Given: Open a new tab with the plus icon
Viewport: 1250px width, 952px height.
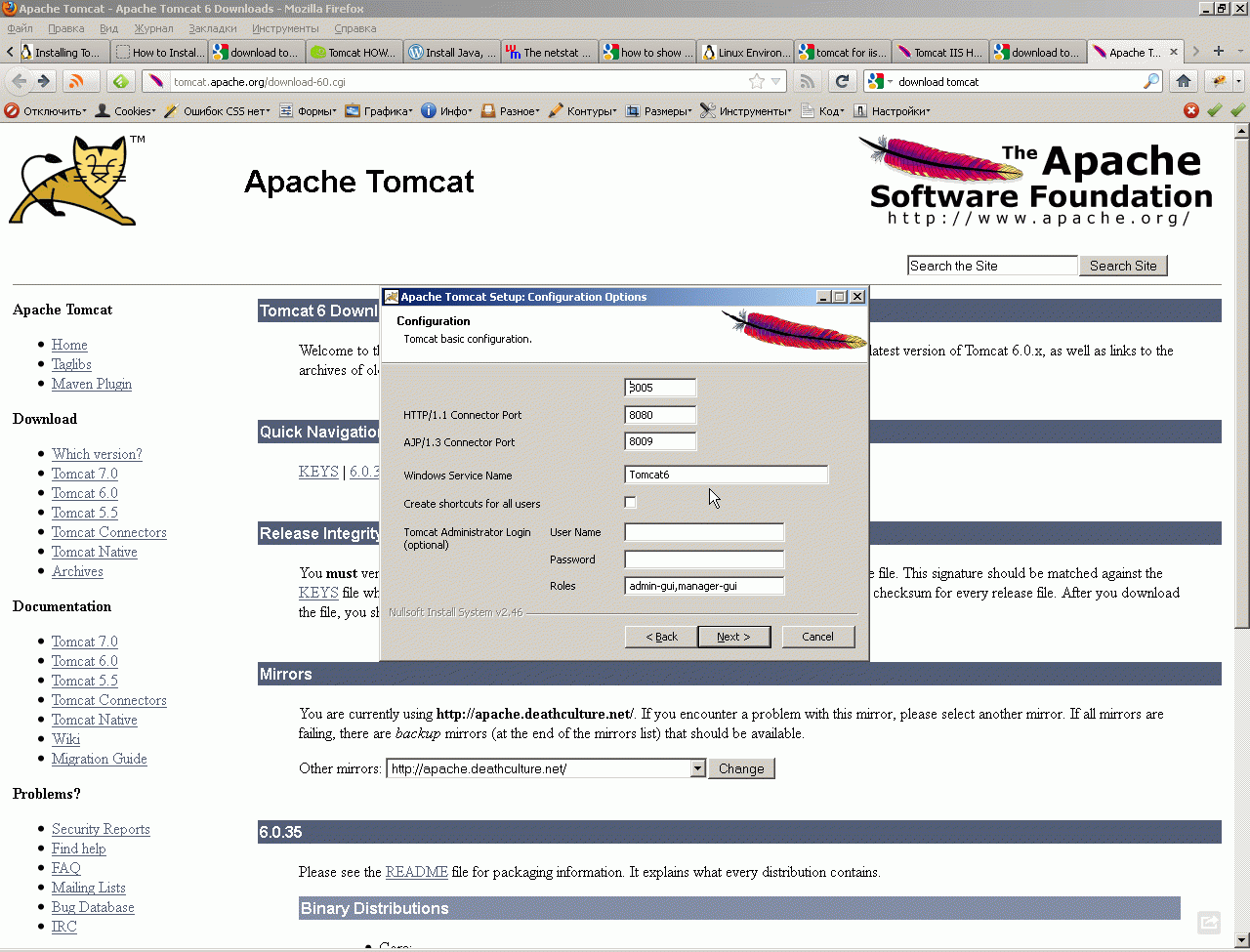Looking at the screenshot, I should tap(1218, 51).
